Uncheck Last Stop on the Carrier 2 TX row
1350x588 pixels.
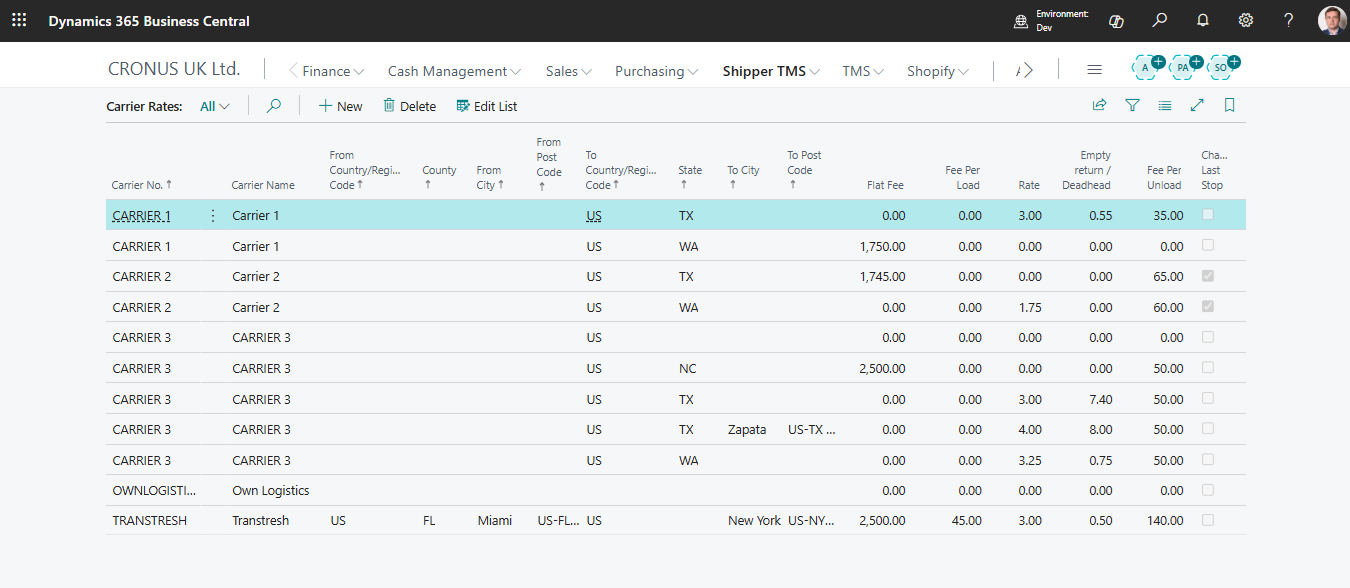1207,276
